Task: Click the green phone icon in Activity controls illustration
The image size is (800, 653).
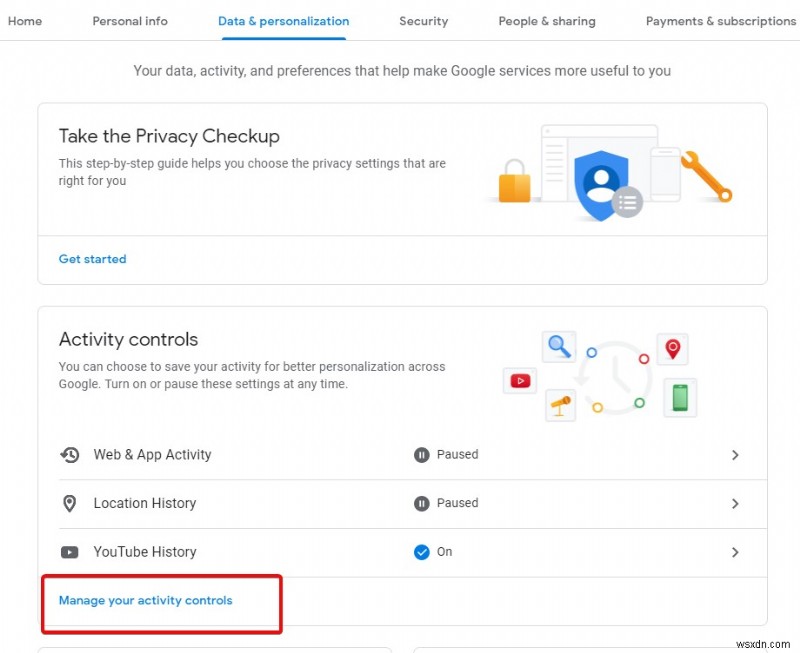Action: coord(680,397)
